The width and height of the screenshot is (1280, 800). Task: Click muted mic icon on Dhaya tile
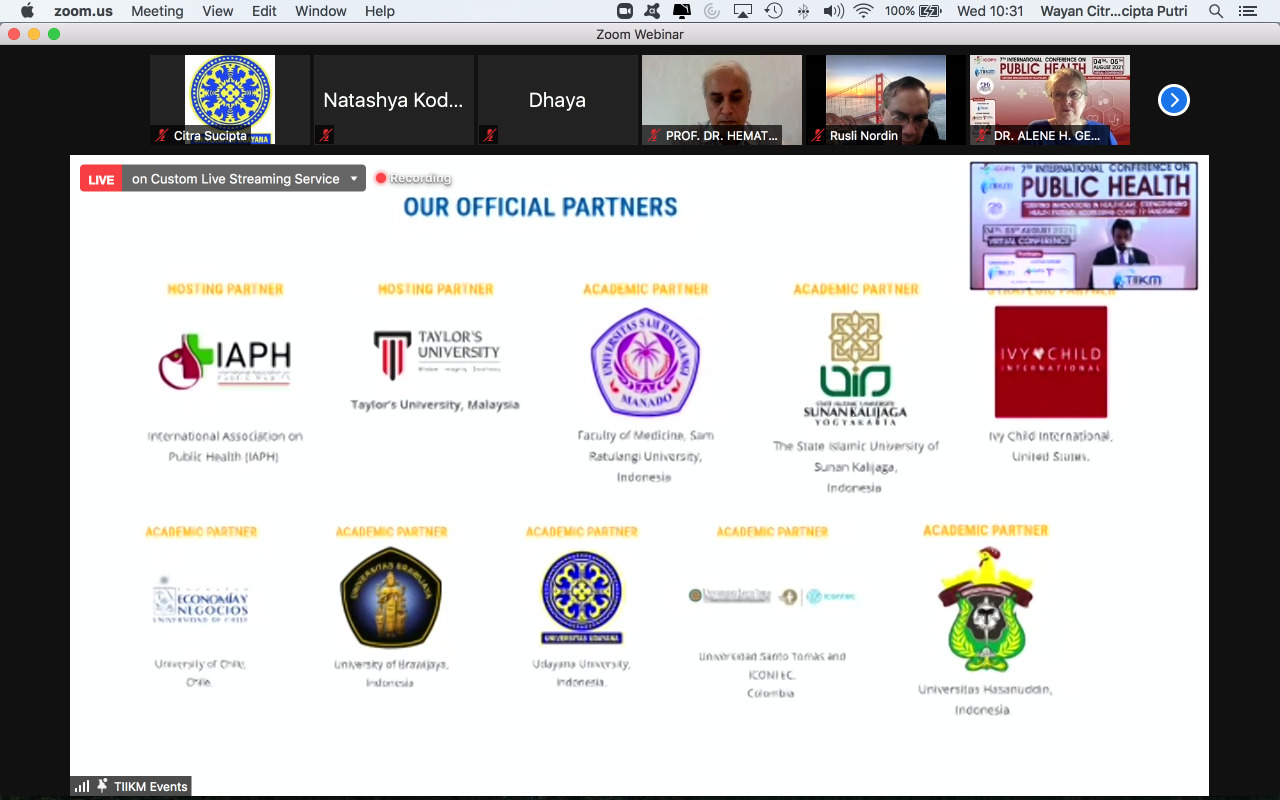click(489, 135)
